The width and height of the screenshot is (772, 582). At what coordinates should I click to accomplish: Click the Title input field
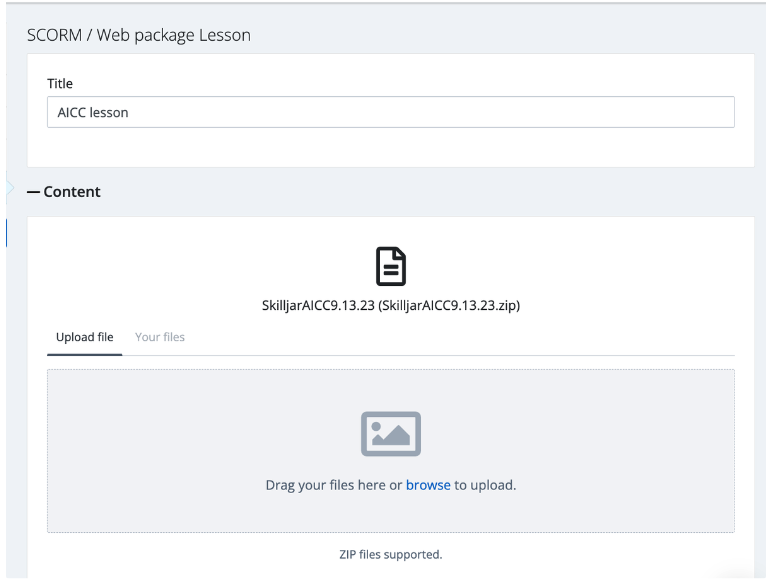pos(390,112)
